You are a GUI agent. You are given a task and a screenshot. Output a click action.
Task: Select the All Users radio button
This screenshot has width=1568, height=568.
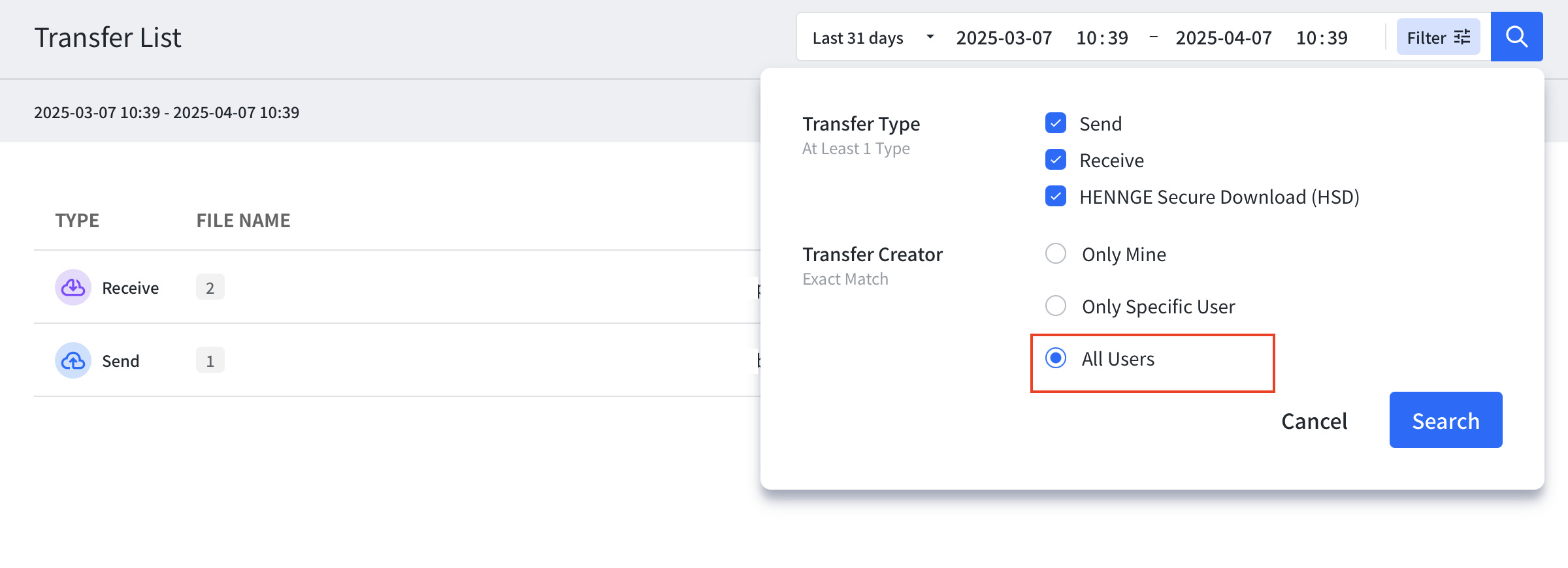(x=1056, y=358)
